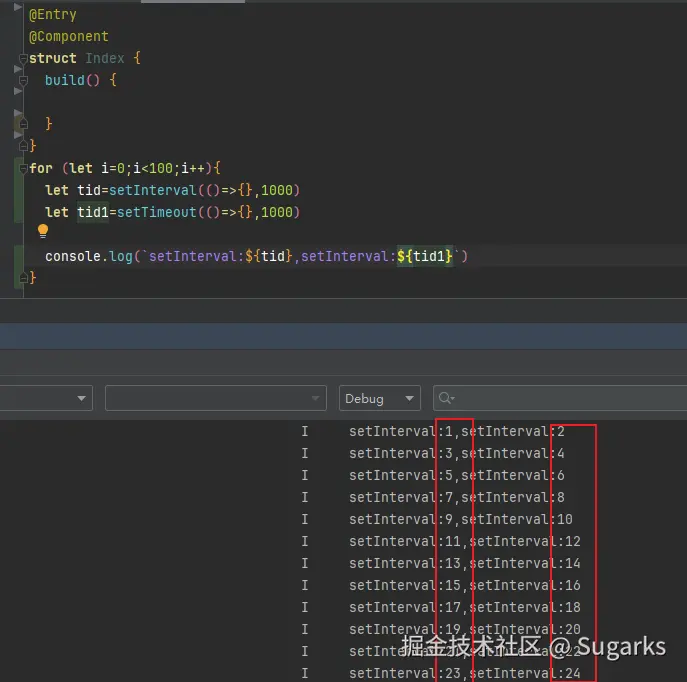
Task: Click the fold-end marker beside the for loop's closing brace
Action: pos(23,278)
